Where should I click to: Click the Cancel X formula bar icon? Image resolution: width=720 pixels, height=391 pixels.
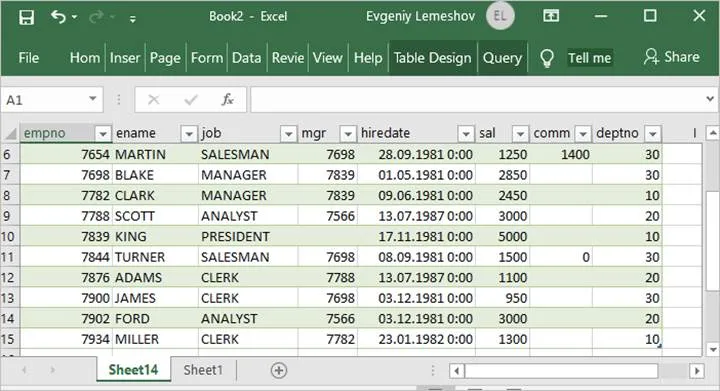point(154,100)
